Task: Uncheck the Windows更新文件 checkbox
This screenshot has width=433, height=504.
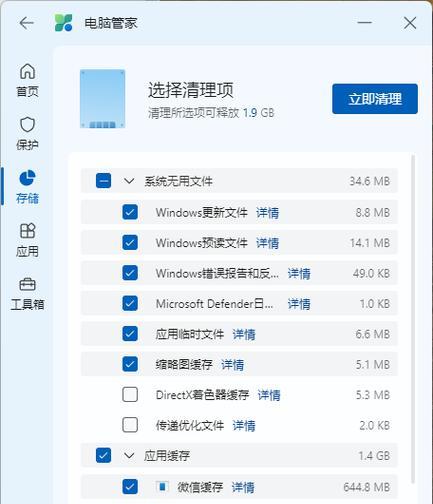Action: 130,212
